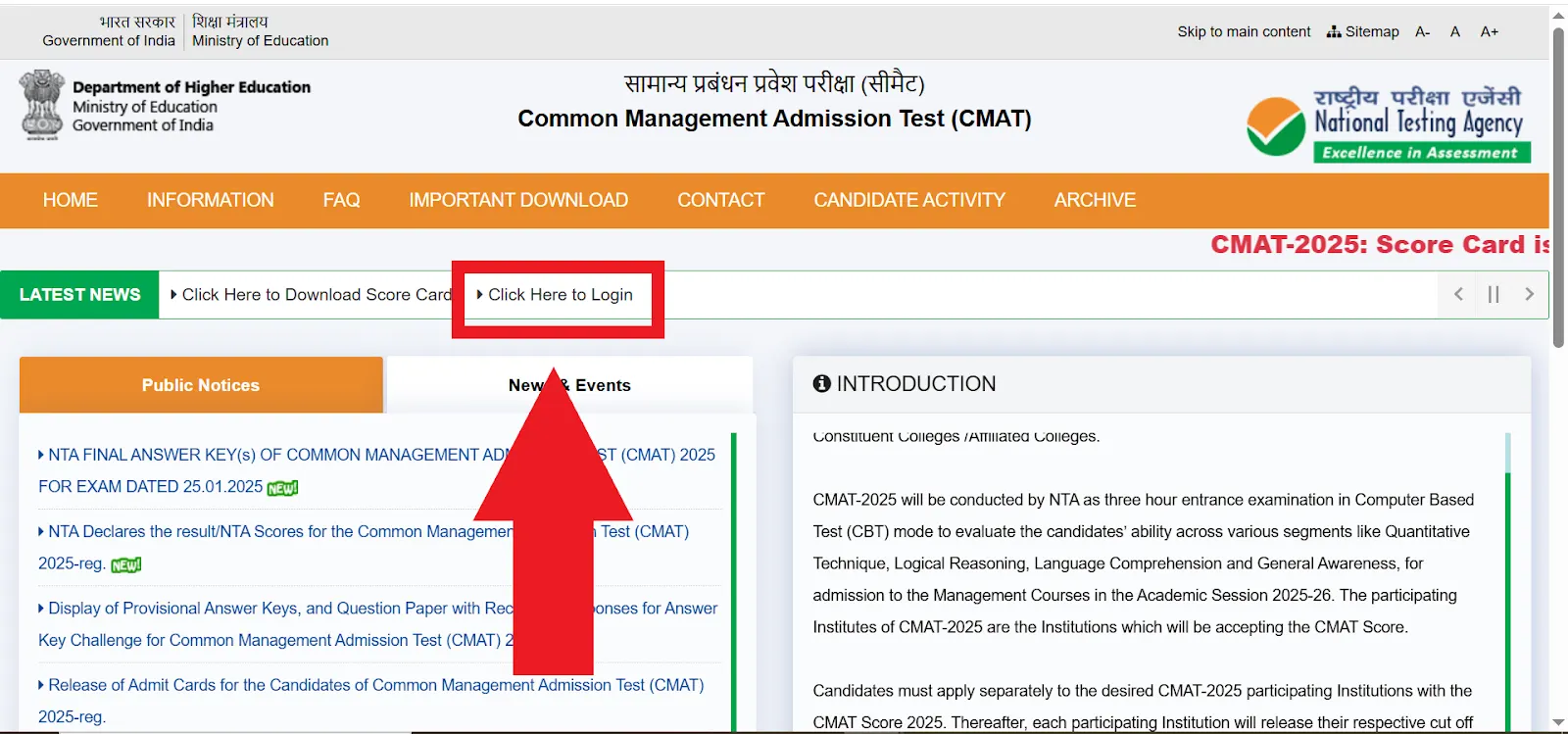Switch to the News & Events tab
This screenshot has height=734, width=1568.
pos(569,385)
